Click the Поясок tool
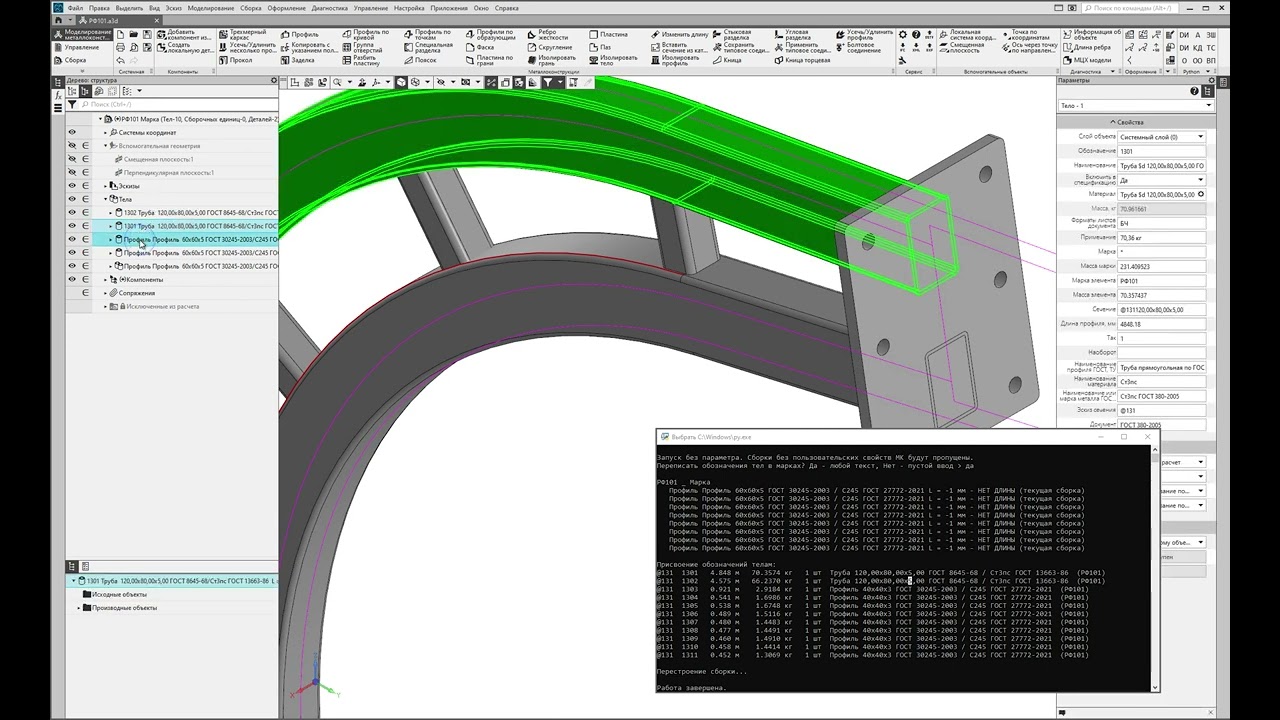The image size is (1280, 720). point(420,60)
